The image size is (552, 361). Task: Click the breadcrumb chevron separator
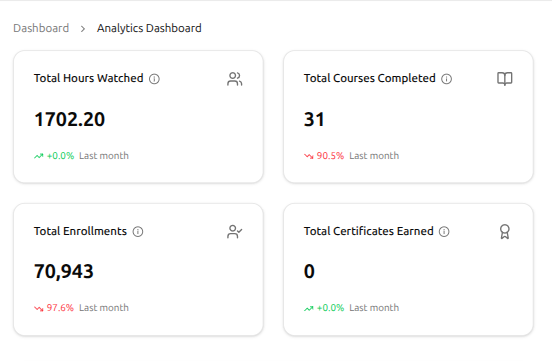click(83, 29)
